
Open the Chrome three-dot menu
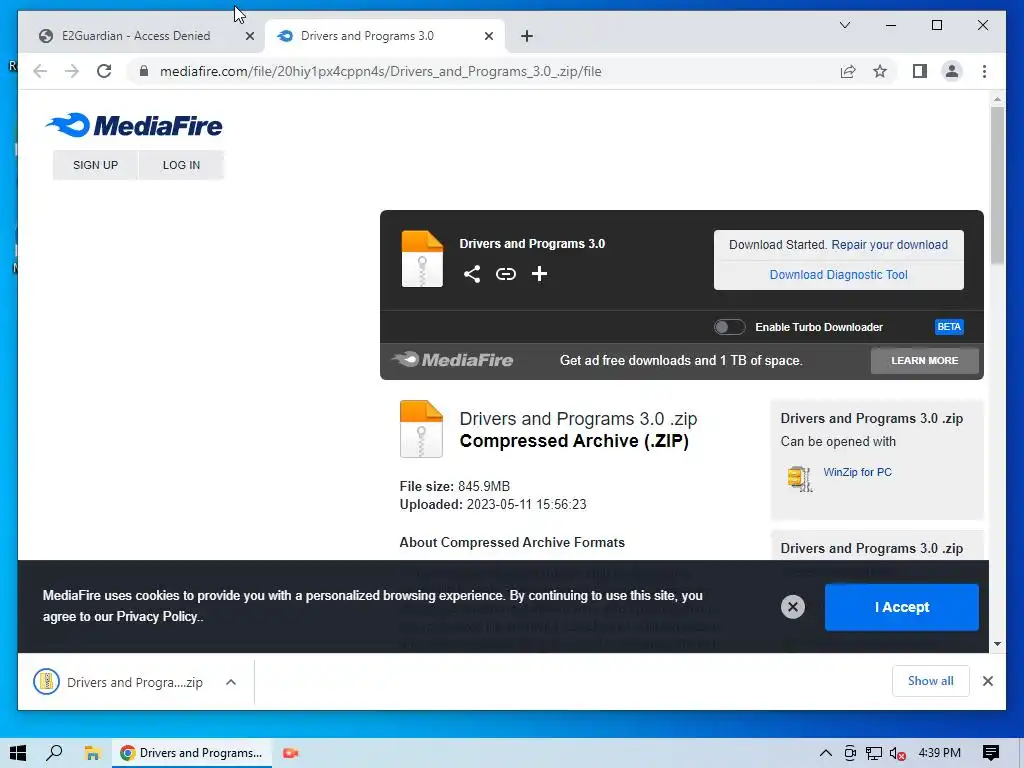(x=984, y=71)
